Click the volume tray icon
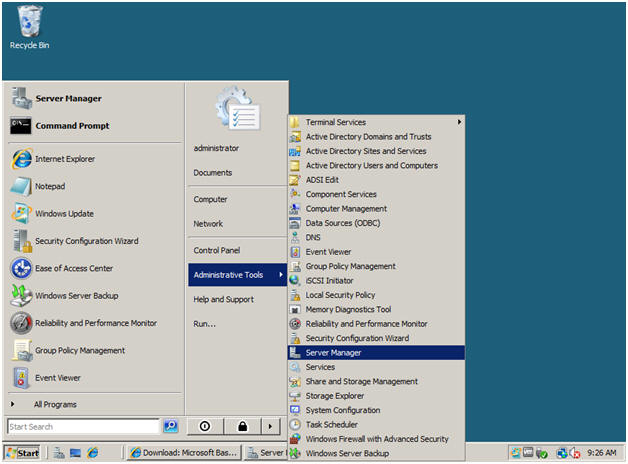628x464 pixels. click(575, 453)
